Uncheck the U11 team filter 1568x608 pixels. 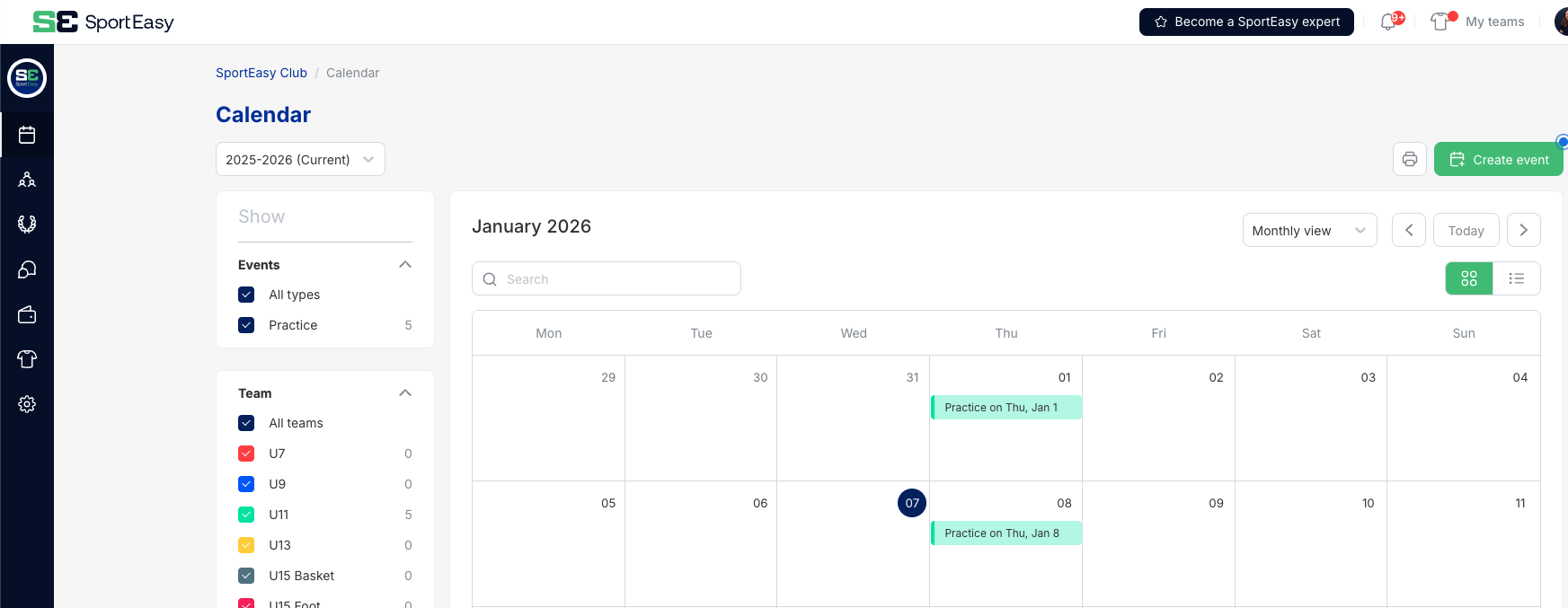pos(246,515)
